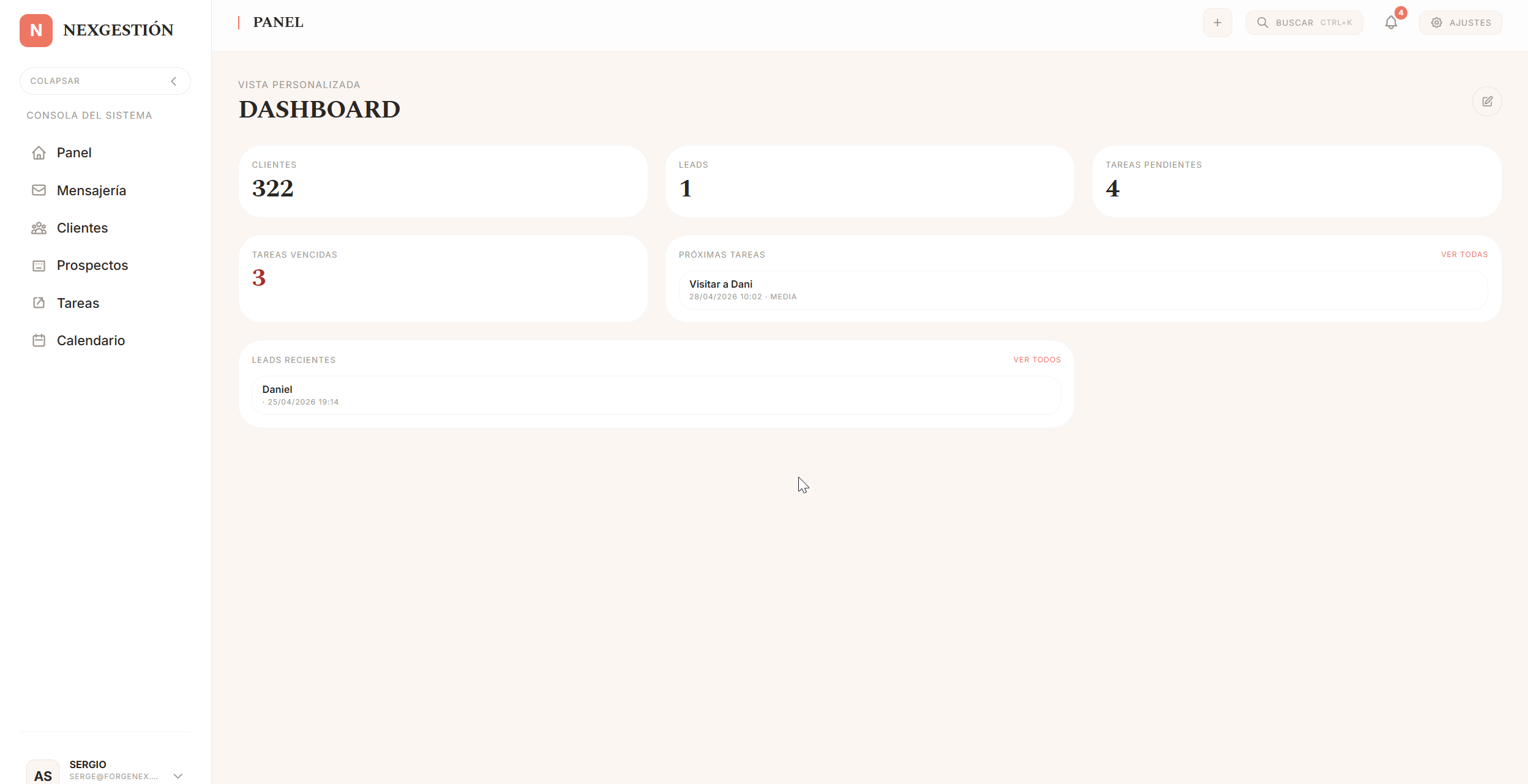
Task: Click the notification bell with badge 4
Action: (x=1391, y=23)
